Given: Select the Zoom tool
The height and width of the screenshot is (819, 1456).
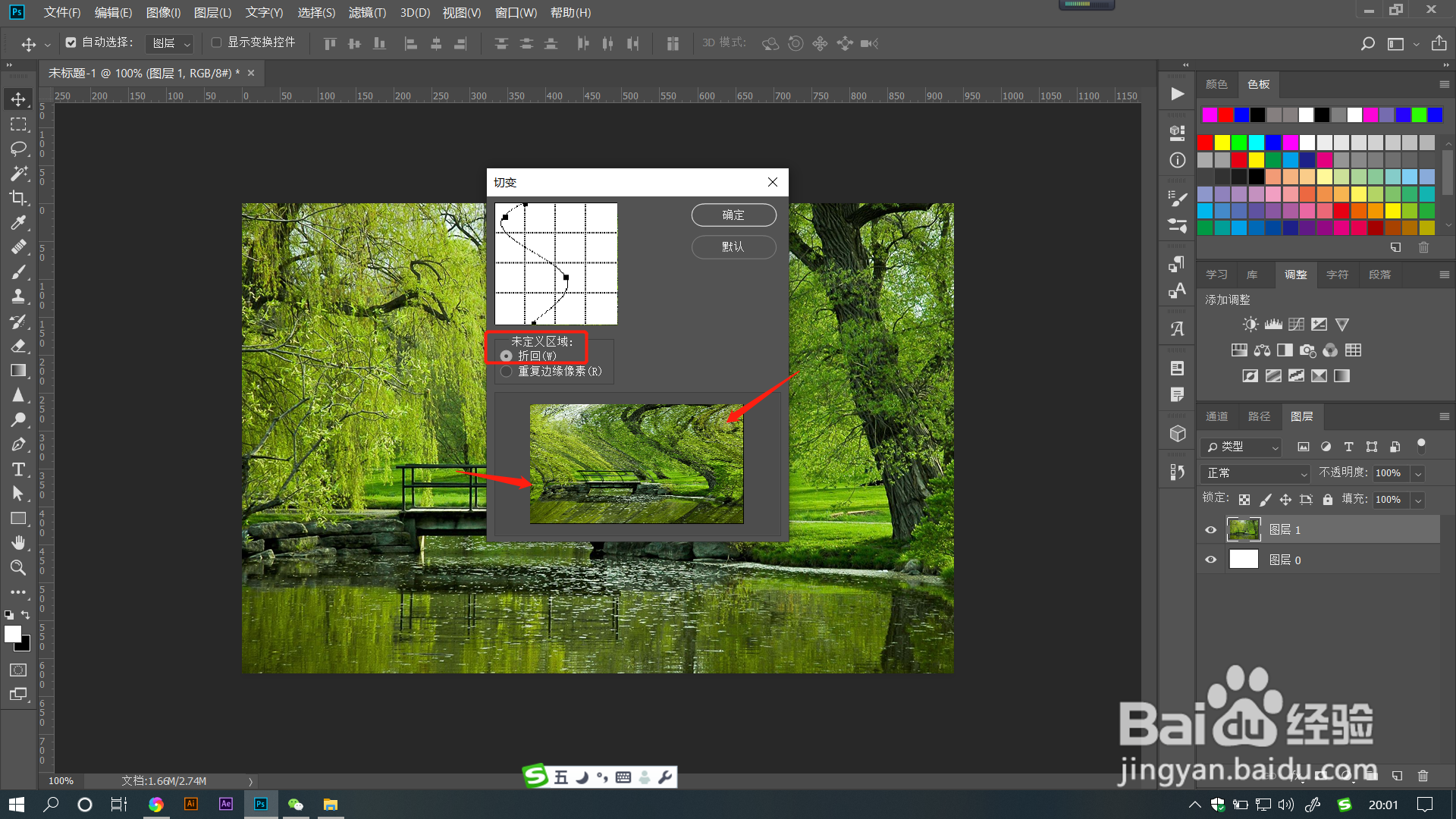Looking at the screenshot, I should click(x=18, y=567).
